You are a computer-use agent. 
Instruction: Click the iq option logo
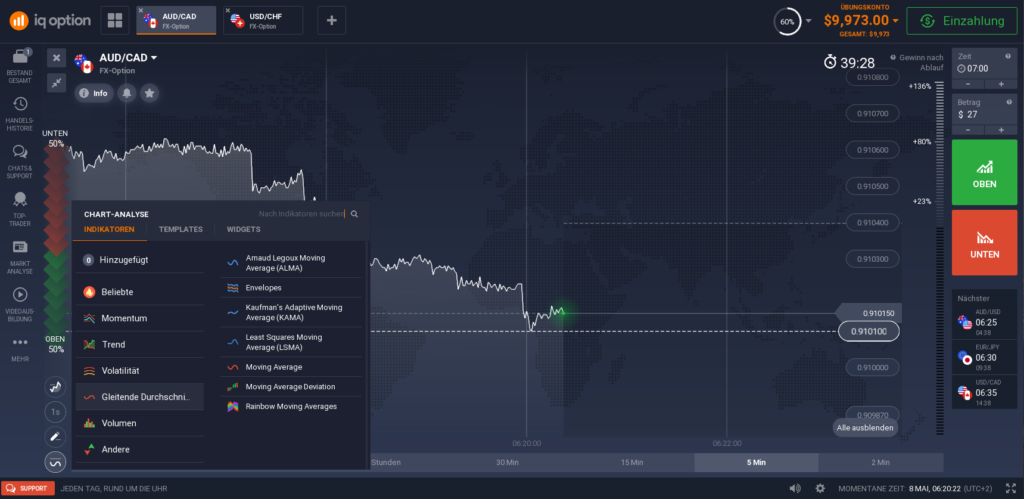point(50,20)
